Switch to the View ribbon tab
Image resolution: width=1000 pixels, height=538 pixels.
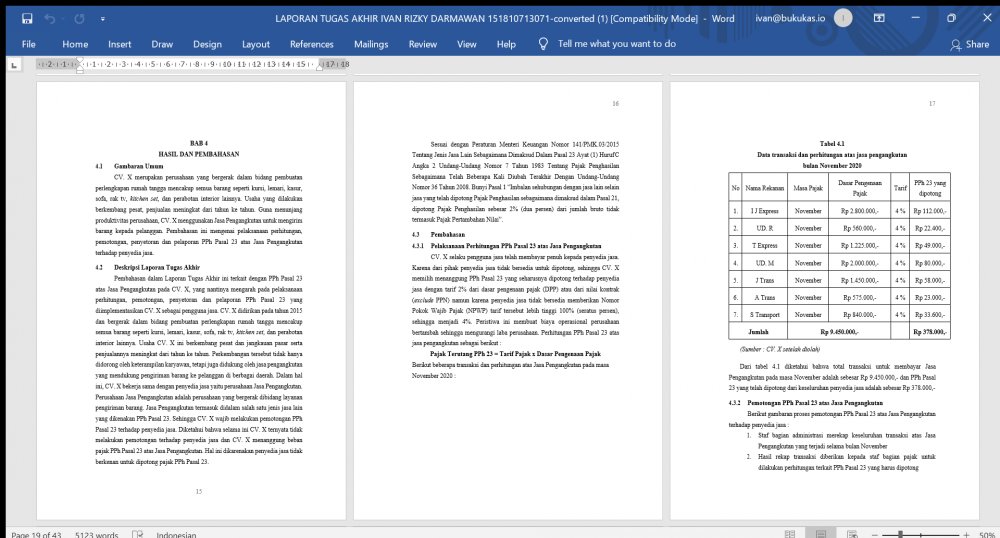pos(467,44)
